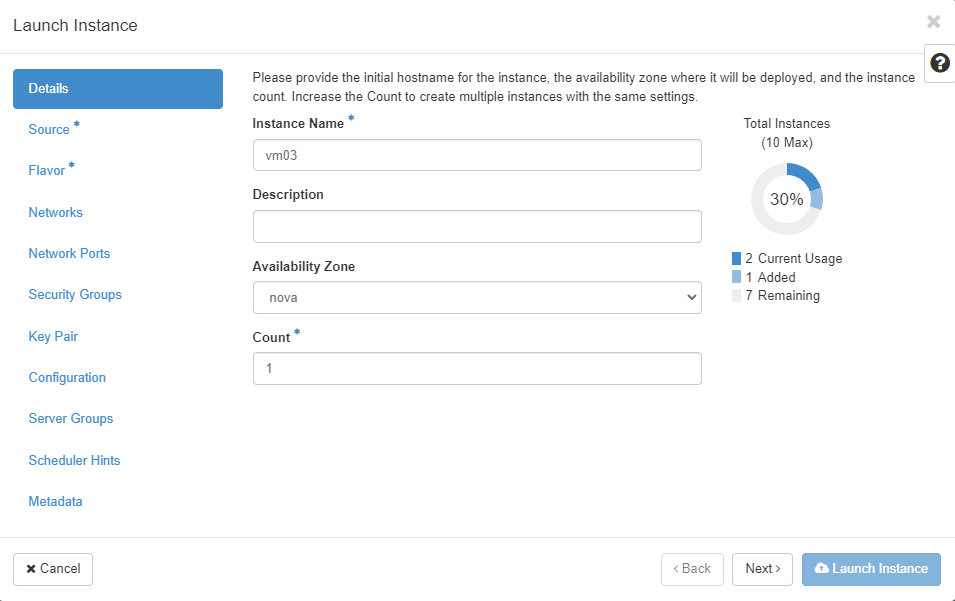Open the Availability Zone dropdown
The width and height of the screenshot is (955, 601).
pyautogui.click(x=477, y=298)
